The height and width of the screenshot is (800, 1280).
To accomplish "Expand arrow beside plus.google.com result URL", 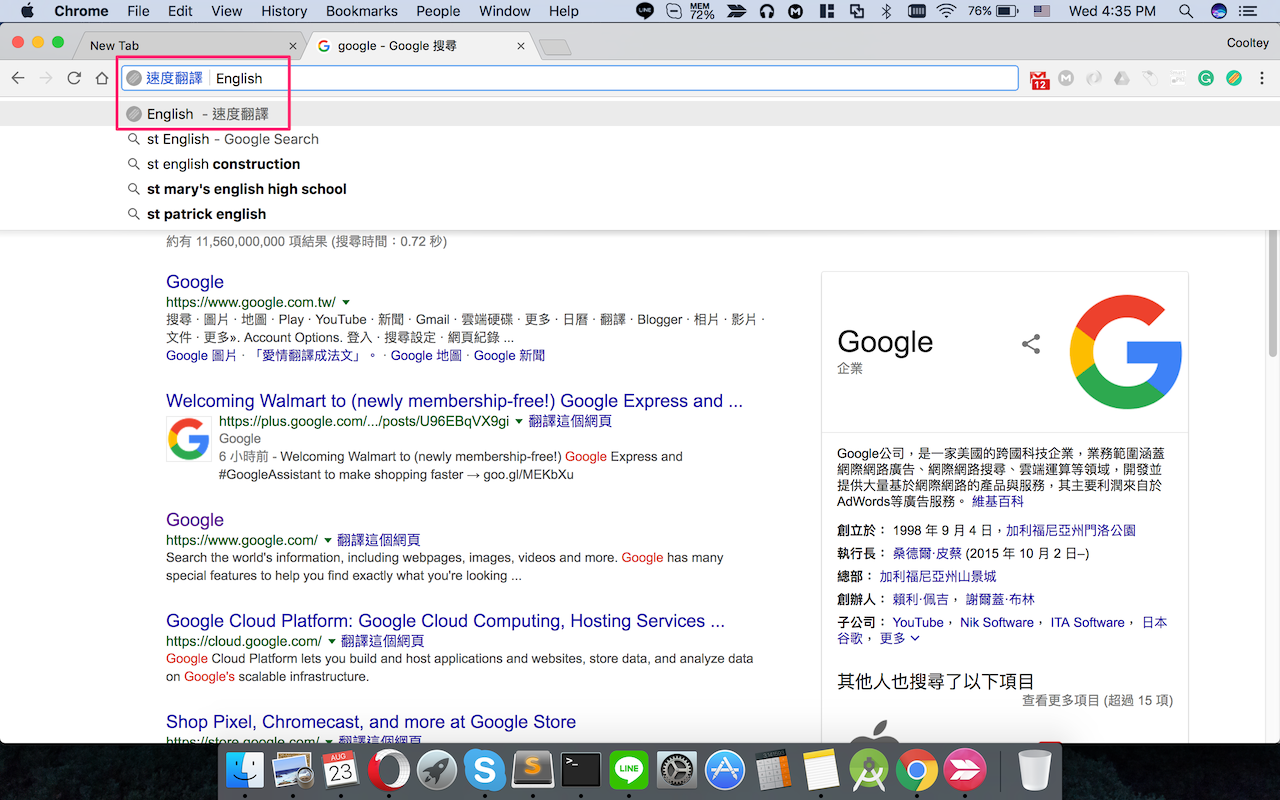I will tap(519, 422).
